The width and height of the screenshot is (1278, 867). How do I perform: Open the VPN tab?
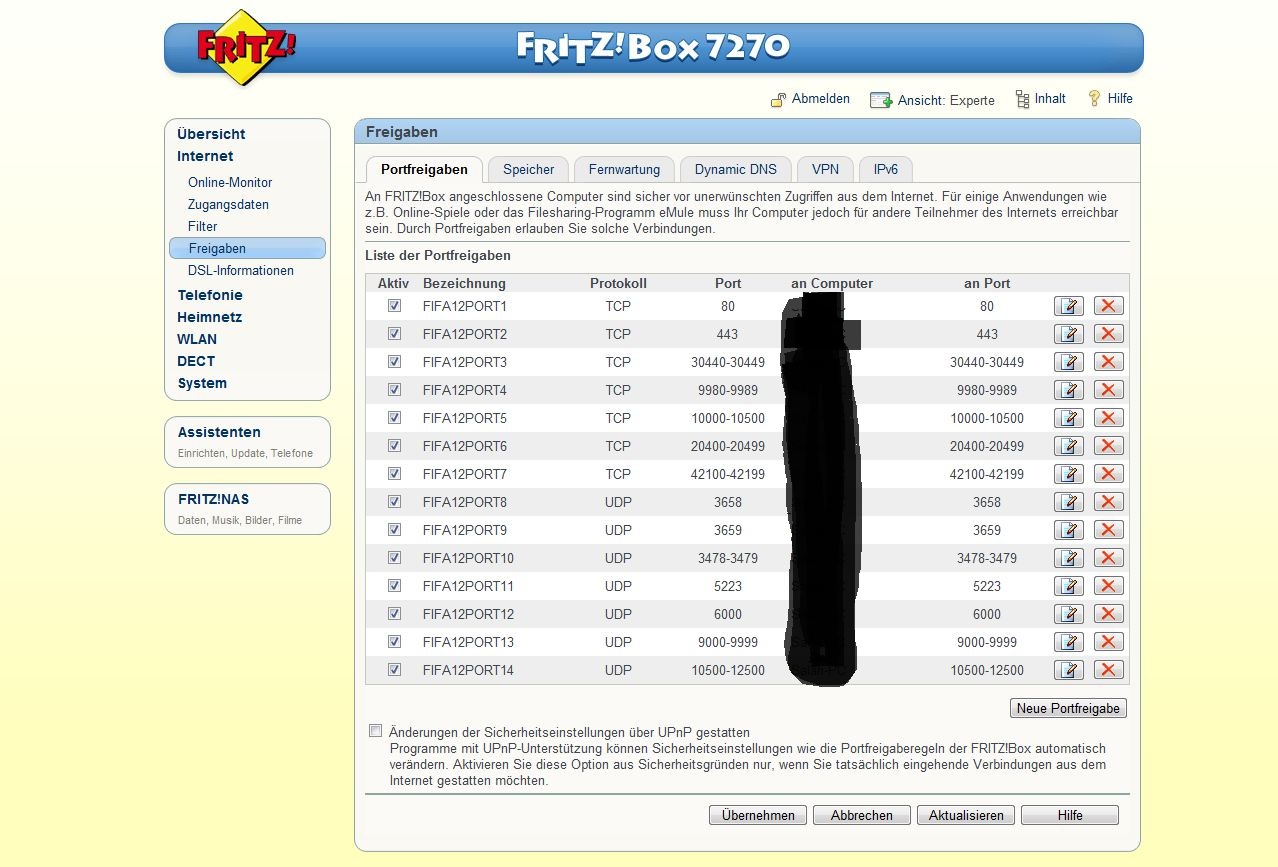(825, 170)
